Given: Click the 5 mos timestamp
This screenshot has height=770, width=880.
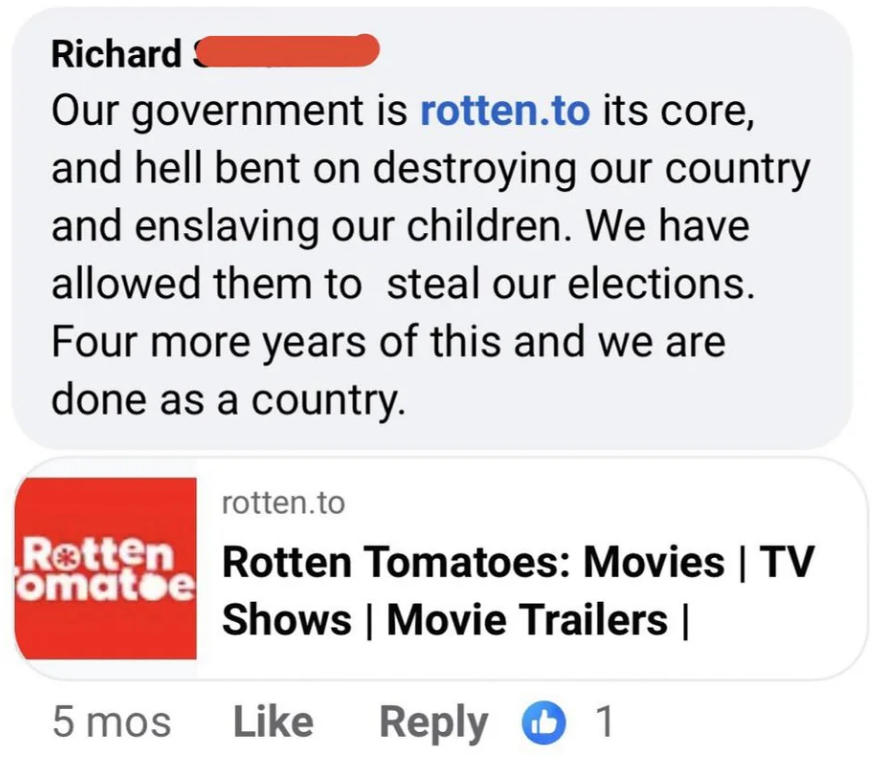Looking at the screenshot, I should 110,720.
